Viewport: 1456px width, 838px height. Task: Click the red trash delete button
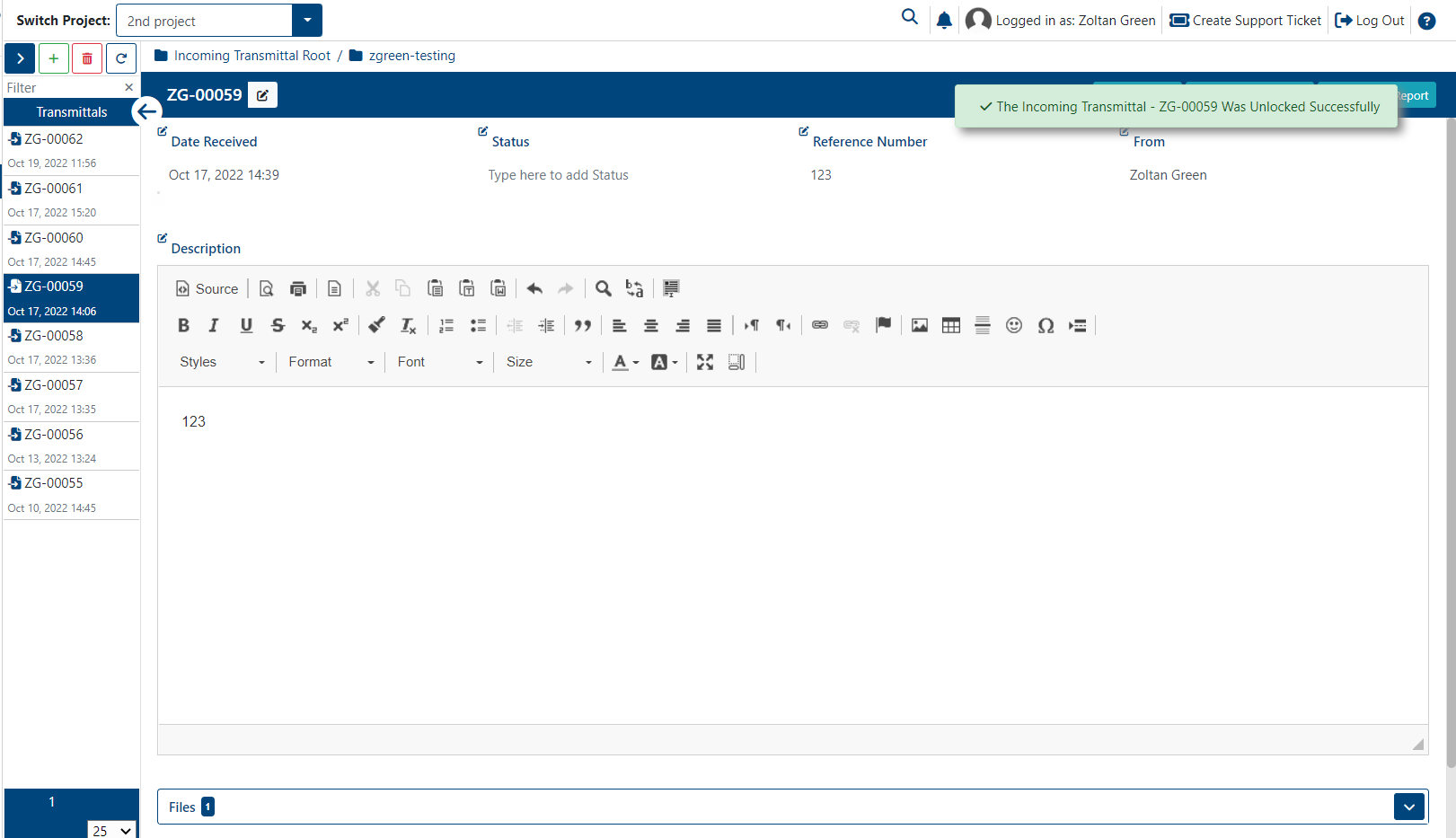87,58
